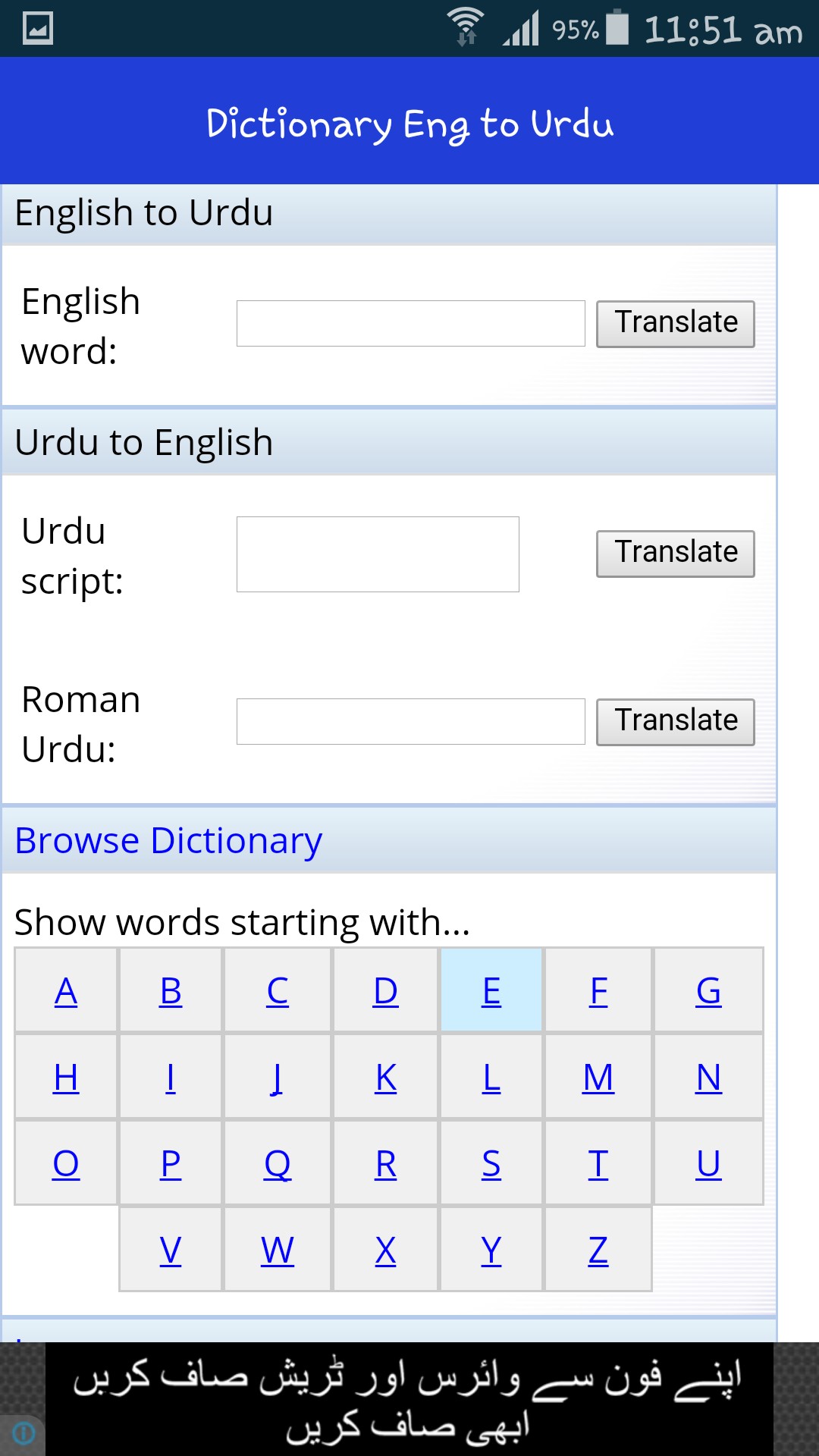The width and height of the screenshot is (819, 1456).
Task: Tap the Dictionary Eng to Urdu title
Action: point(409,123)
